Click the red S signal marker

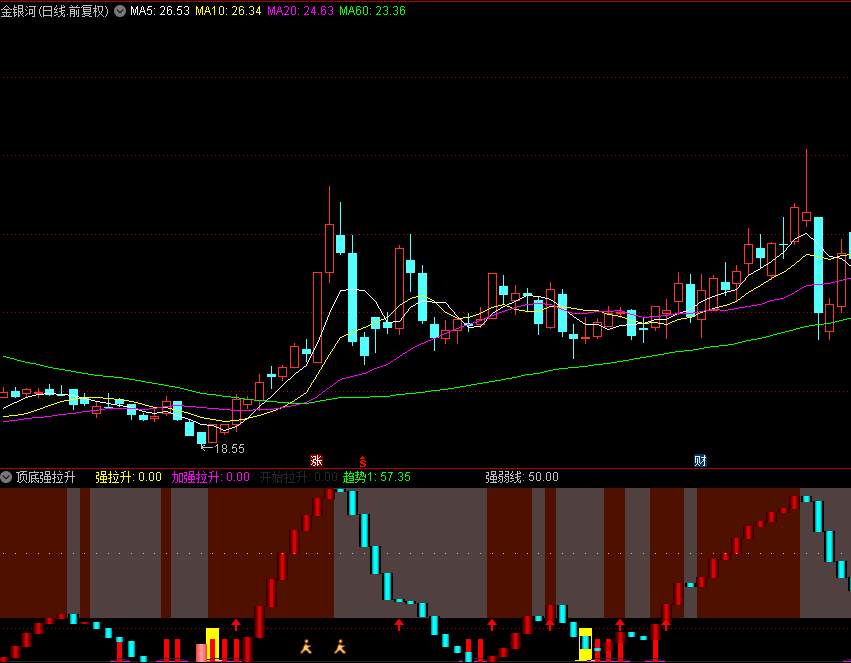pyautogui.click(x=363, y=462)
